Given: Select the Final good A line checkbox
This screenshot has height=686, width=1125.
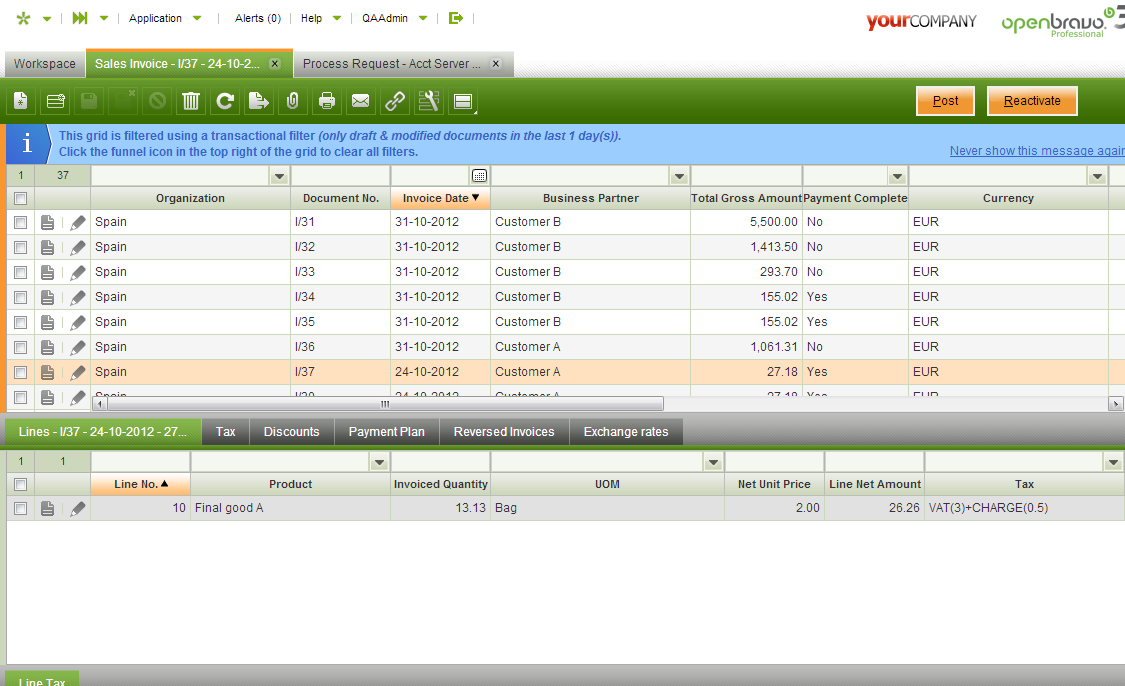Looking at the screenshot, I should (x=20, y=508).
